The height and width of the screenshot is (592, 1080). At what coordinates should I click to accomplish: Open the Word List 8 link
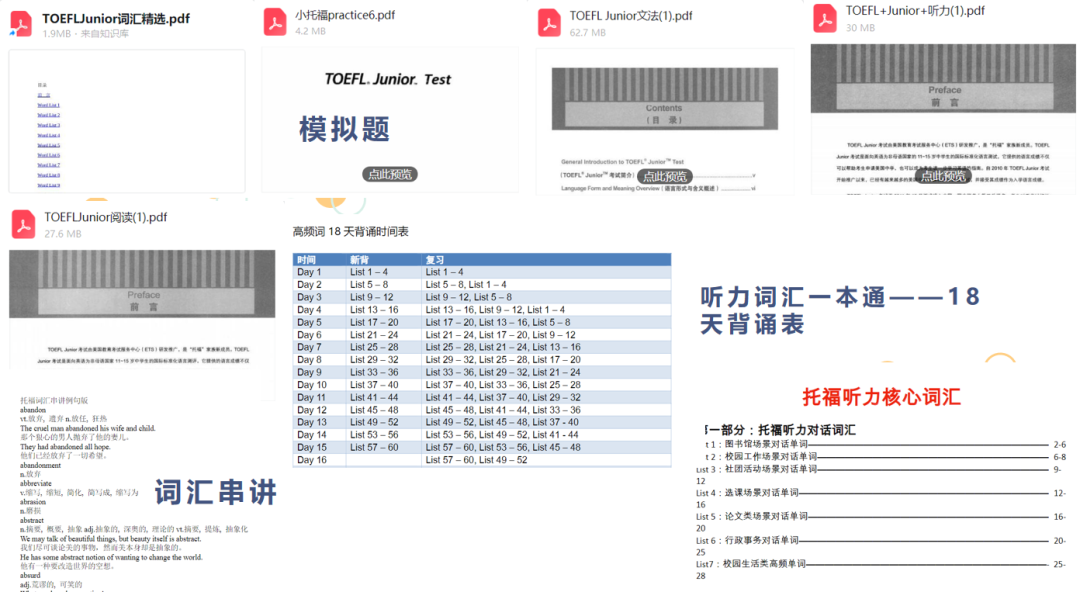[x=49, y=175]
